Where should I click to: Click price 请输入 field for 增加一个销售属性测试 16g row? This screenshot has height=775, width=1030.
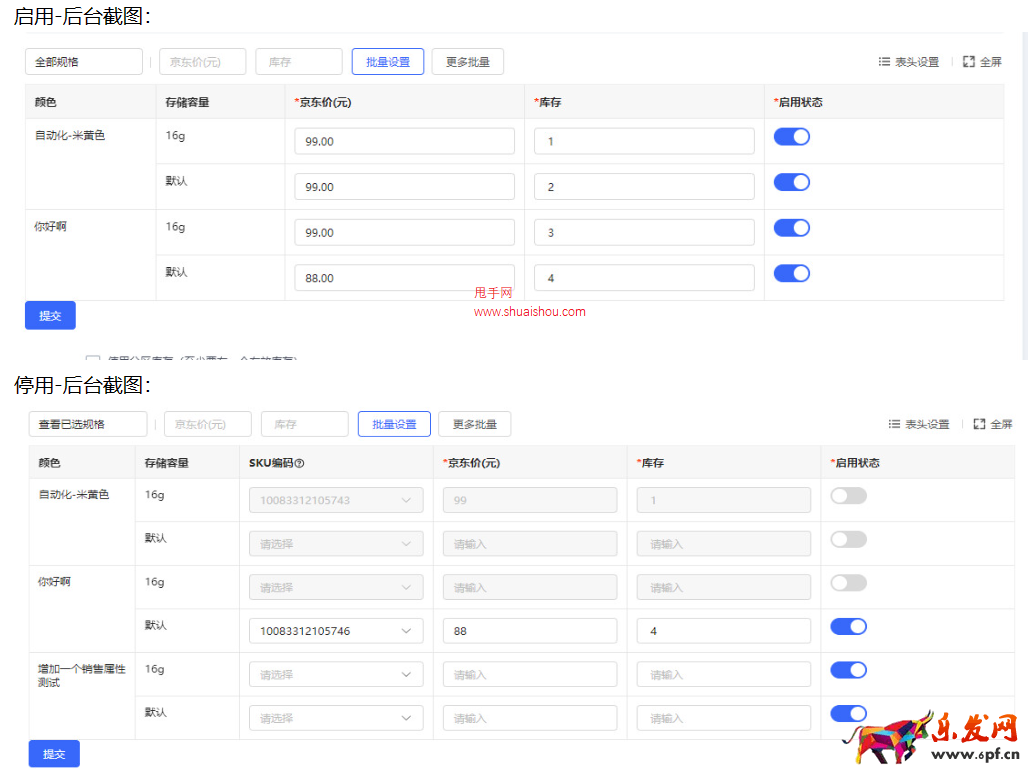click(x=530, y=675)
